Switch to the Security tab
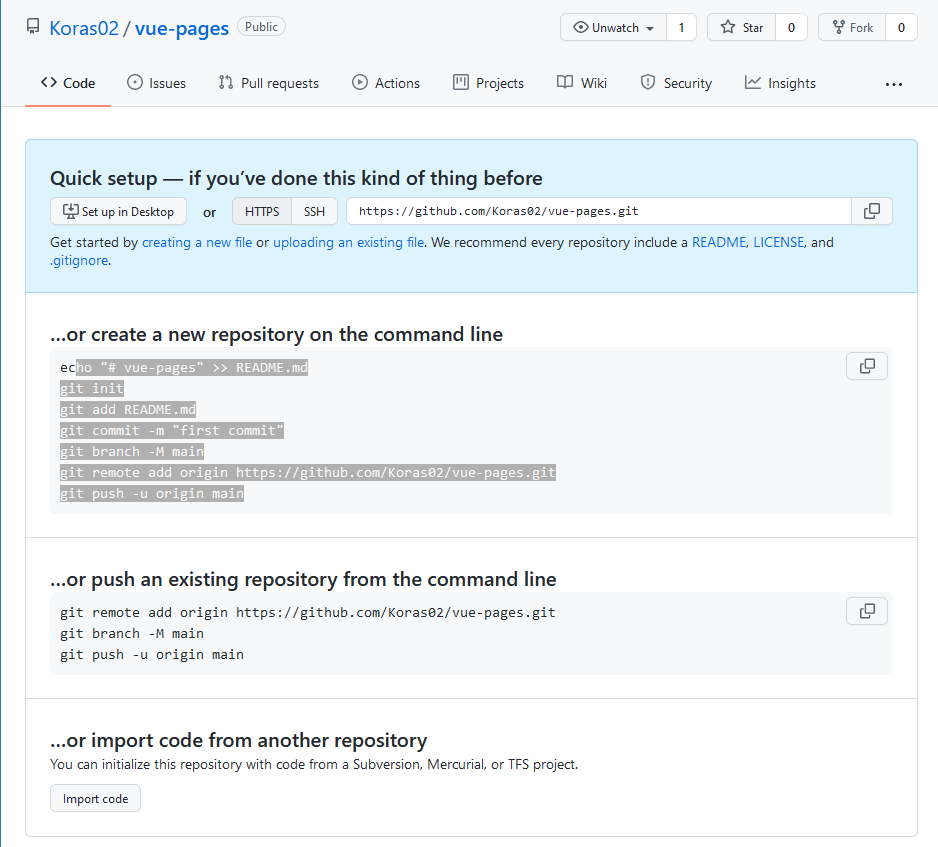The image size is (938, 847). [x=677, y=83]
